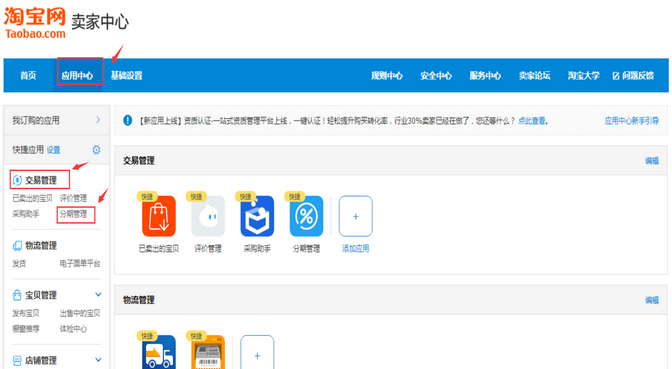Image resolution: width=672 pixels, height=369 pixels.
Task: Open 橱窗推荐 in sidebar
Action: (x=26, y=329)
